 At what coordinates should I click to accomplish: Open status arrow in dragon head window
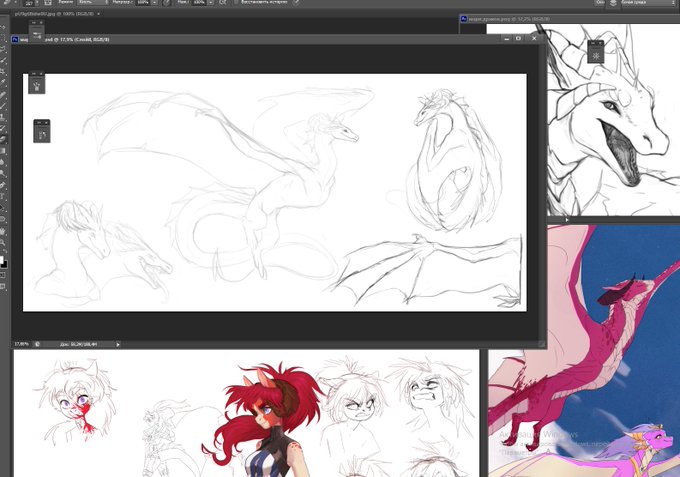click(x=566, y=220)
